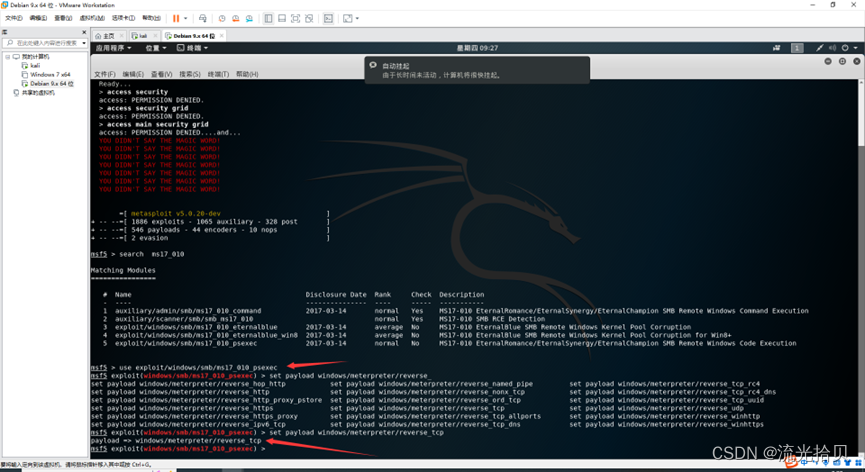This screenshot has height=472, width=865.
Task: Maximize the terminal window
Action: 842,61
